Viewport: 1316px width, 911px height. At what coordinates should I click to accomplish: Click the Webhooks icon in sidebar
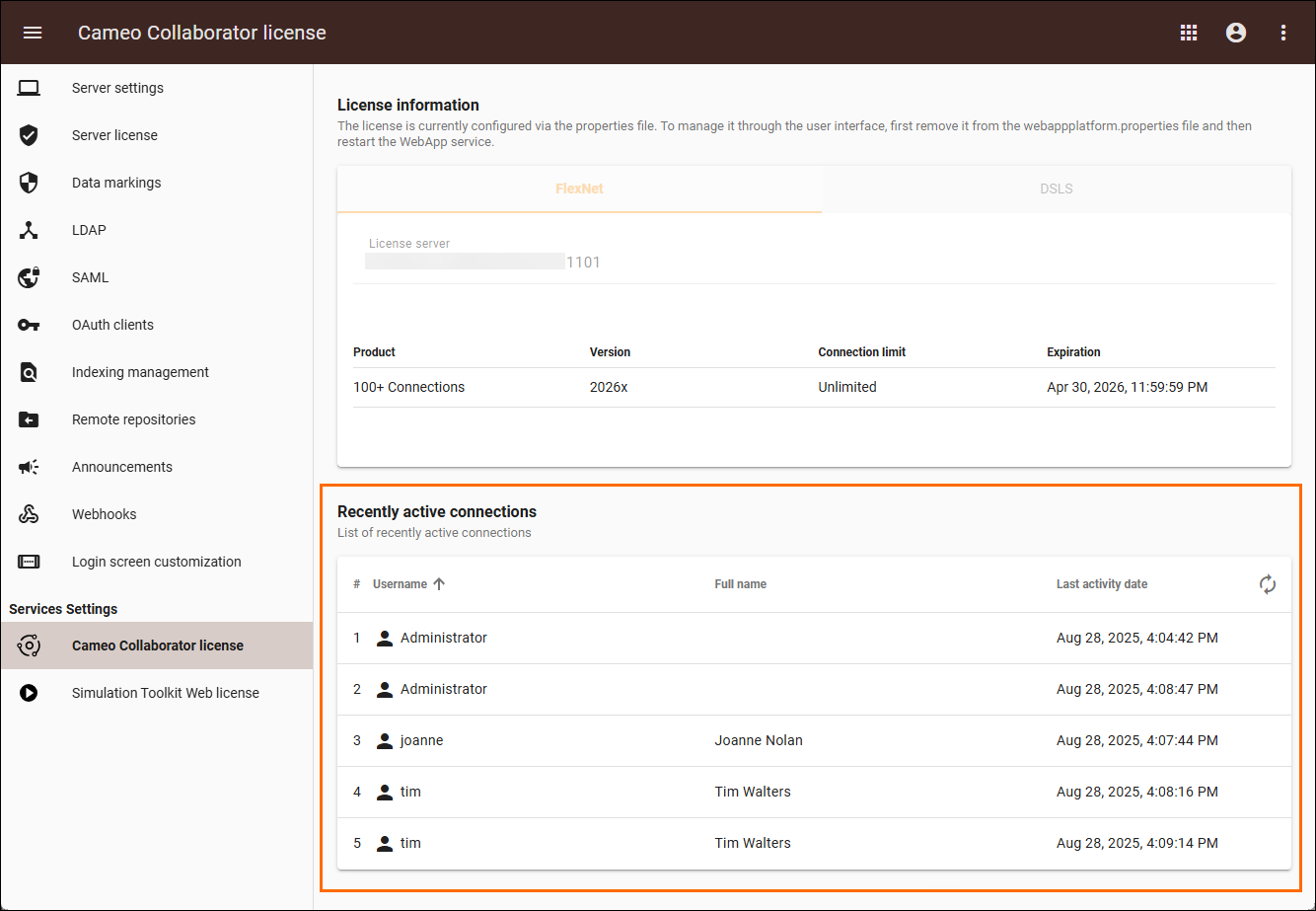[x=29, y=514]
